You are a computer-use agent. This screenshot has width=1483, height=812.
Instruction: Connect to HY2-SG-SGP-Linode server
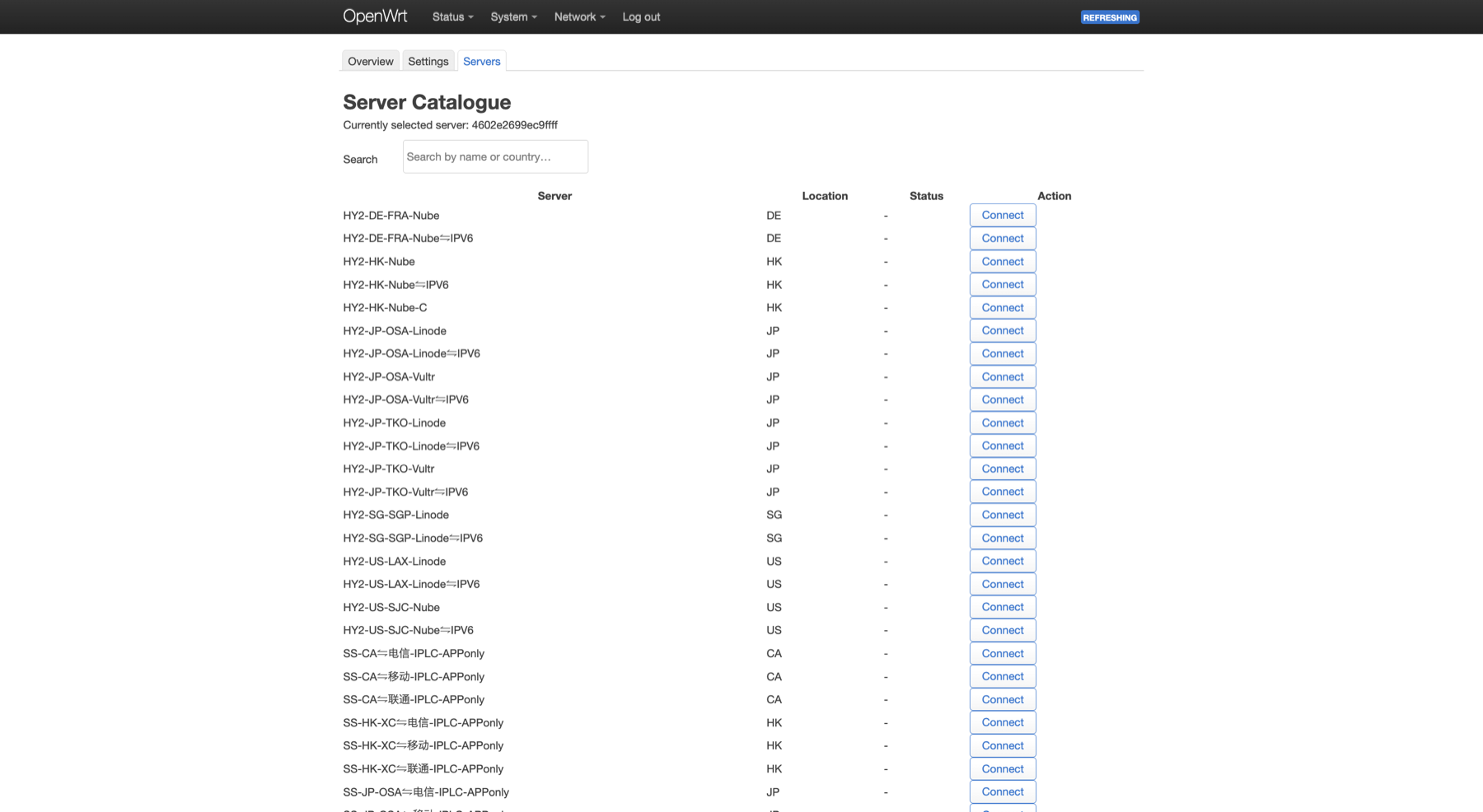1003,515
